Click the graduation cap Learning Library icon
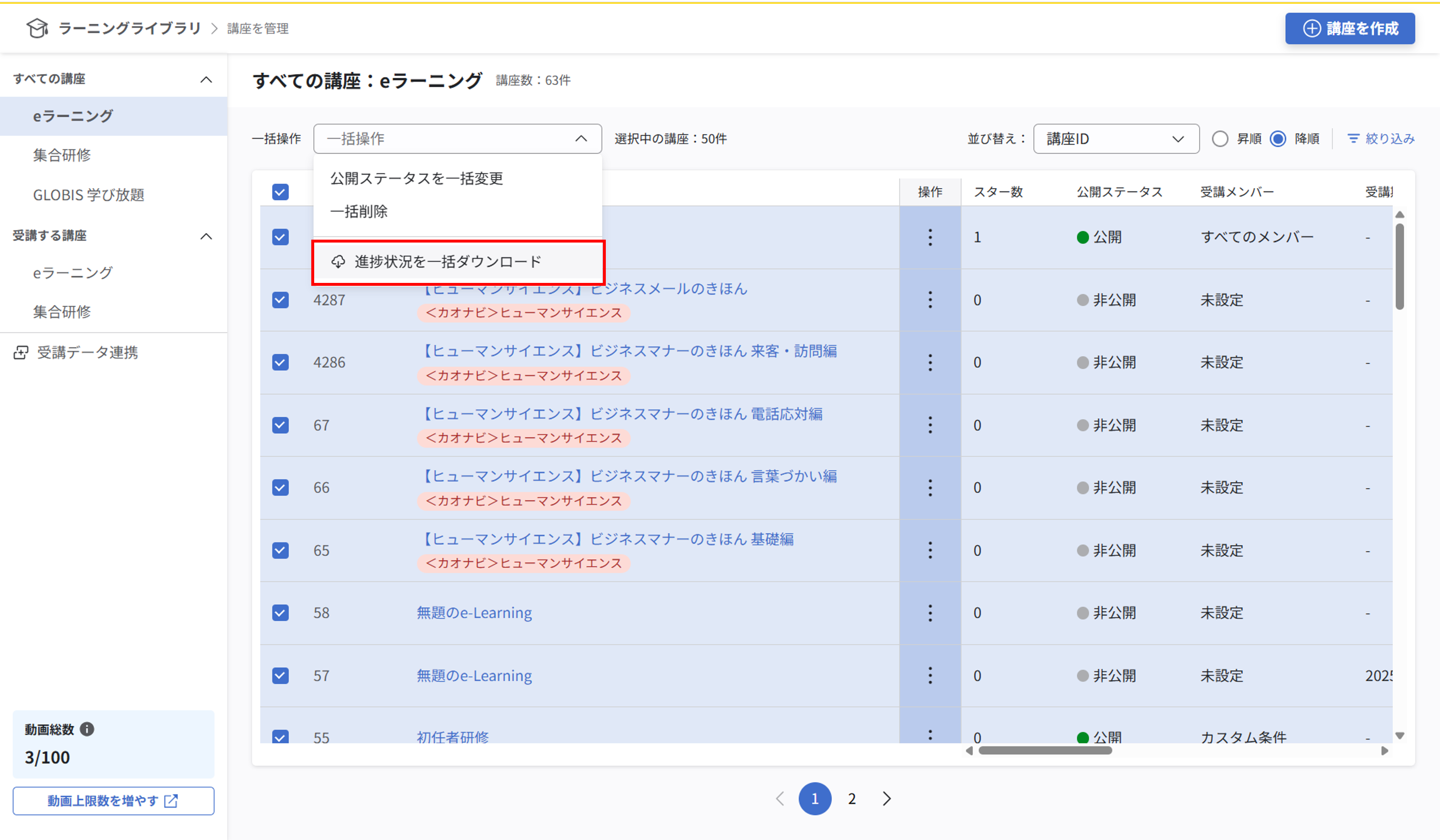The height and width of the screenshot is (840, 1440). 38,28
